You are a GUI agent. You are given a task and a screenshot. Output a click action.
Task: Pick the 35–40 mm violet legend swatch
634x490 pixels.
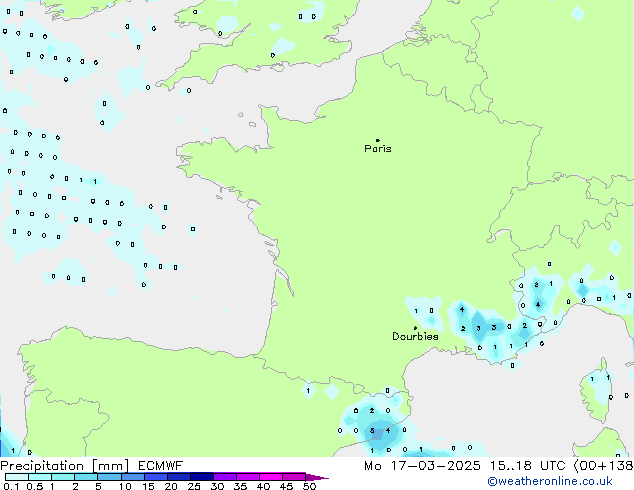click(247, 477)
